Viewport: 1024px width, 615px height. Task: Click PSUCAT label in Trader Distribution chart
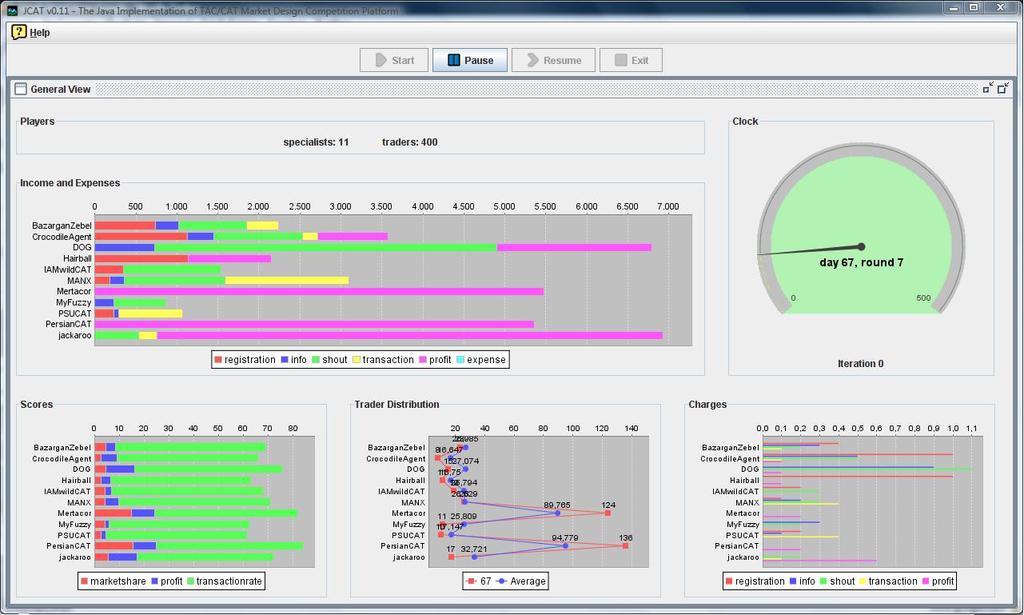(408, 535)
